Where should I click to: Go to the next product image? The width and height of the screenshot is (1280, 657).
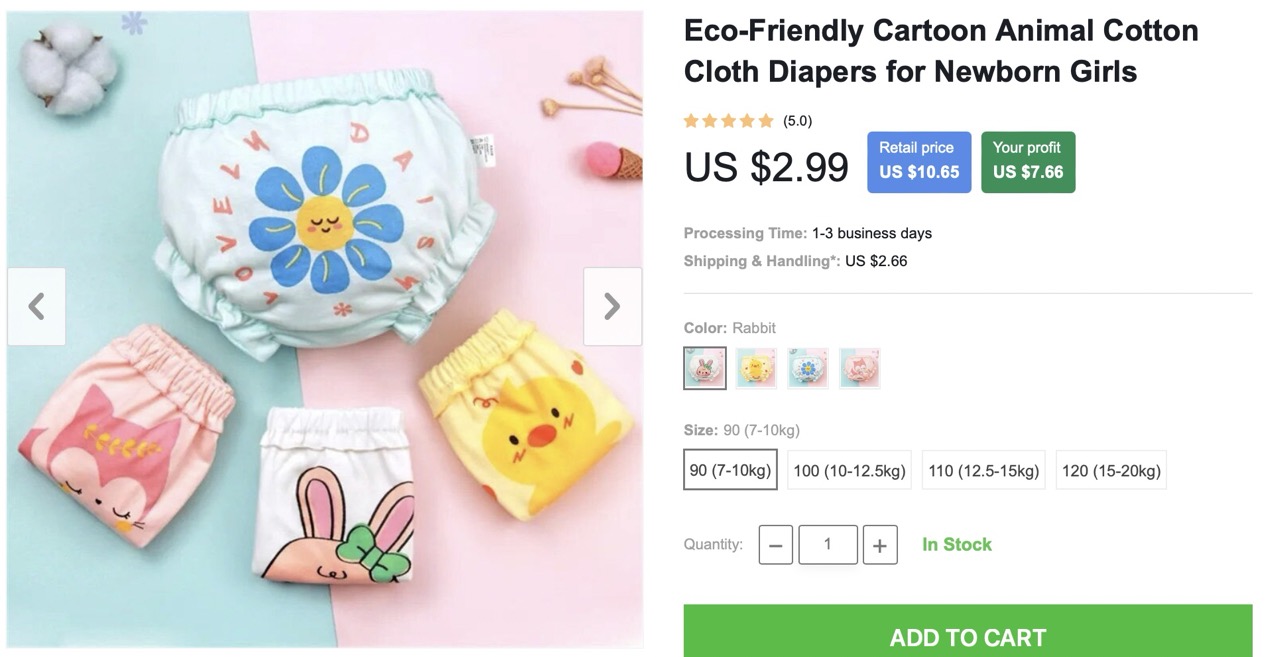point(612,306)
